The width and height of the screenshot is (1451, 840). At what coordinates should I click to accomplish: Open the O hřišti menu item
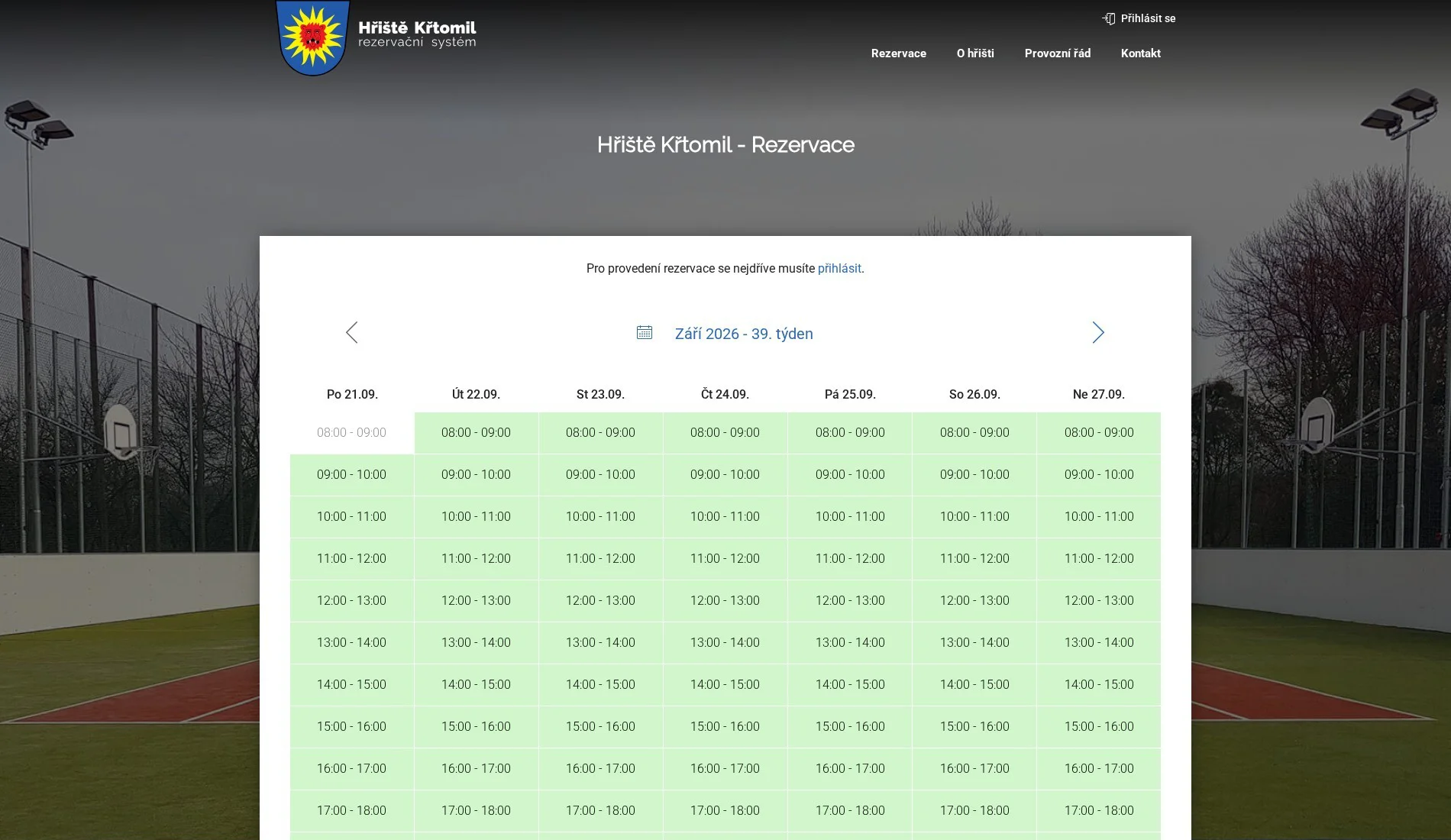click(975, 53)
